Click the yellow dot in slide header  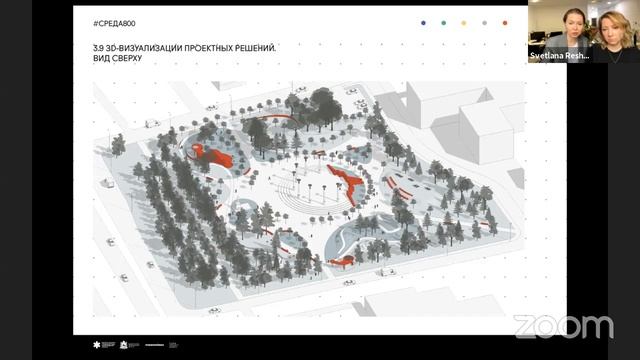point(464,23)
